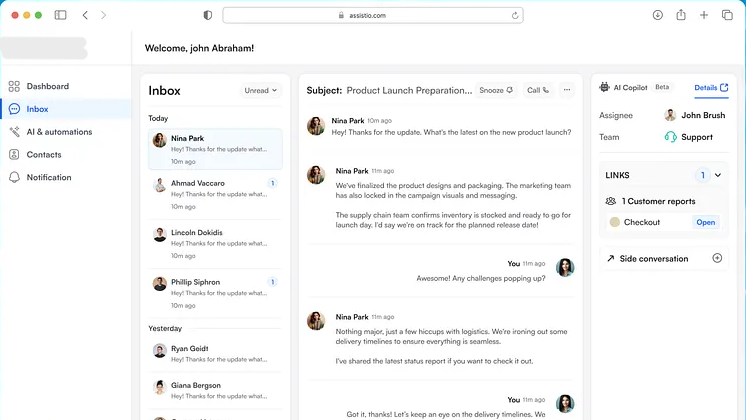Click the Support headset icon
Viewport: 746px width, 420px height.
[670, 137]
